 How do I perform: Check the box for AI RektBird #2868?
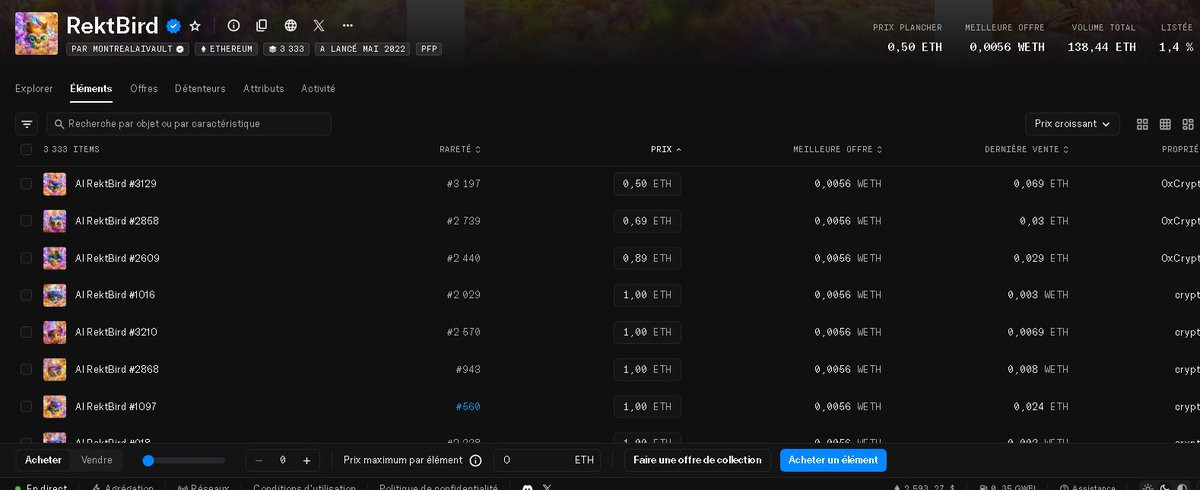tap(26, 369)
